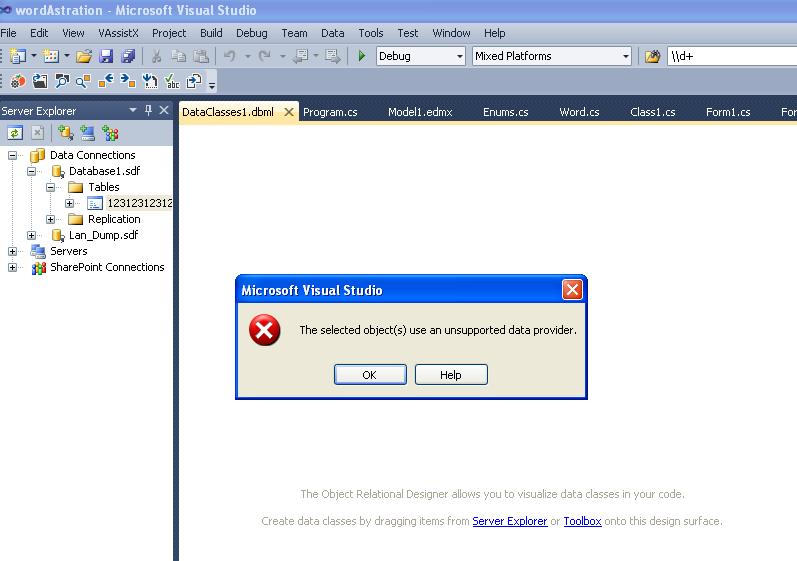This screenshot has height=561, width=797.
Task: Close the DataClasses1.dbml tab
Action: click(289, 112)
